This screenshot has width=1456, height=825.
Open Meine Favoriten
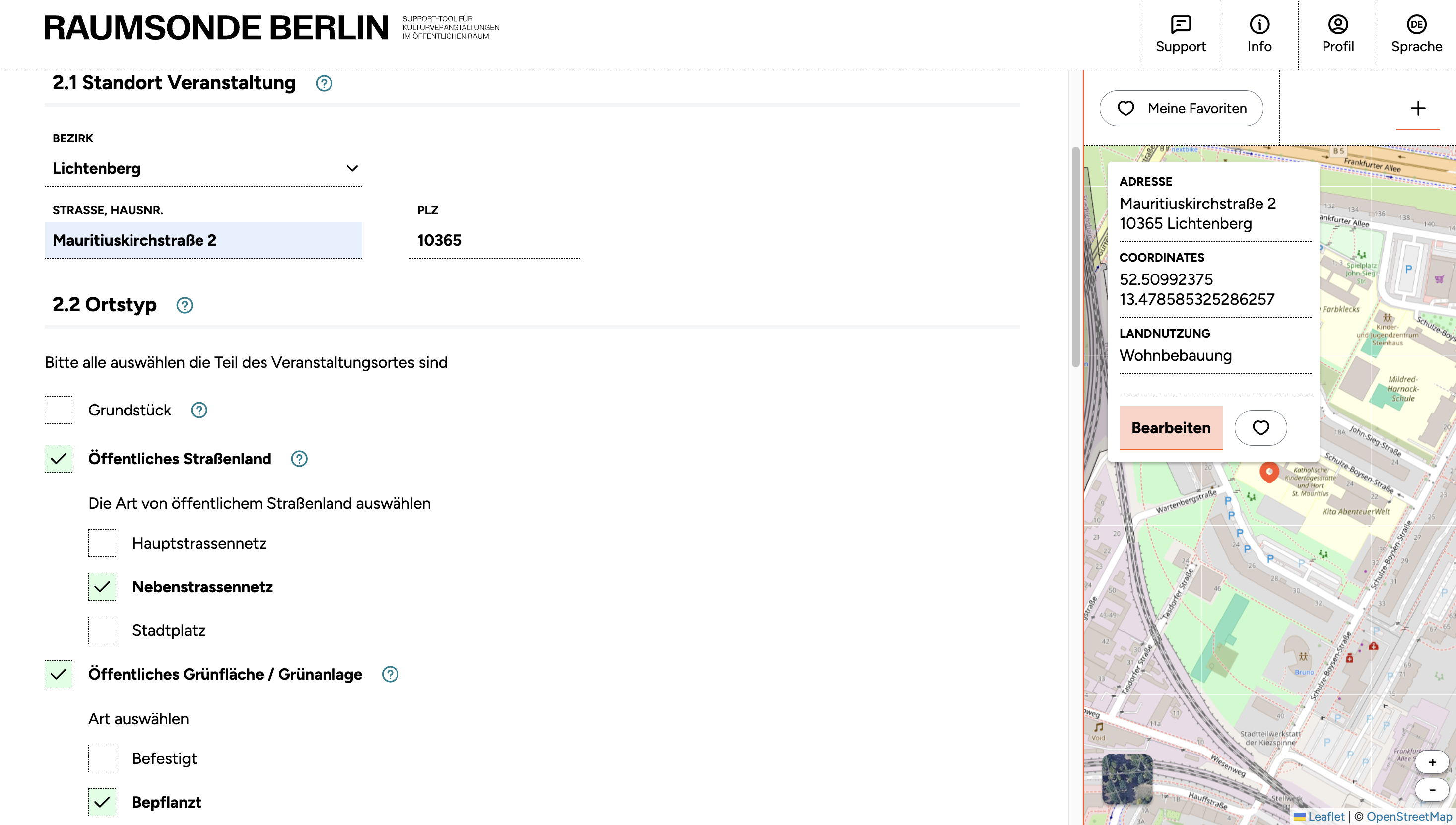click(1182, 108)
